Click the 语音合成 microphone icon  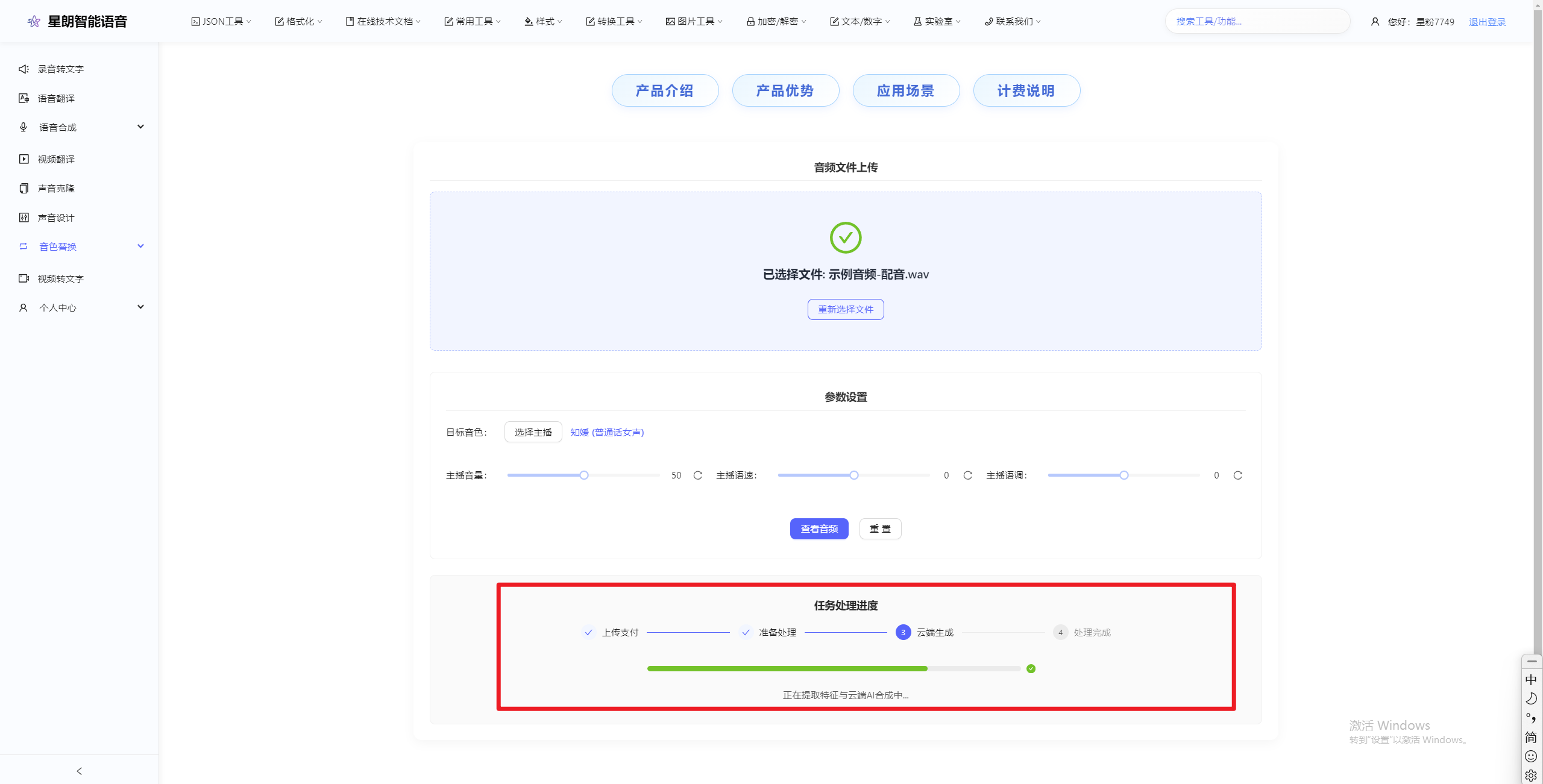24,127
